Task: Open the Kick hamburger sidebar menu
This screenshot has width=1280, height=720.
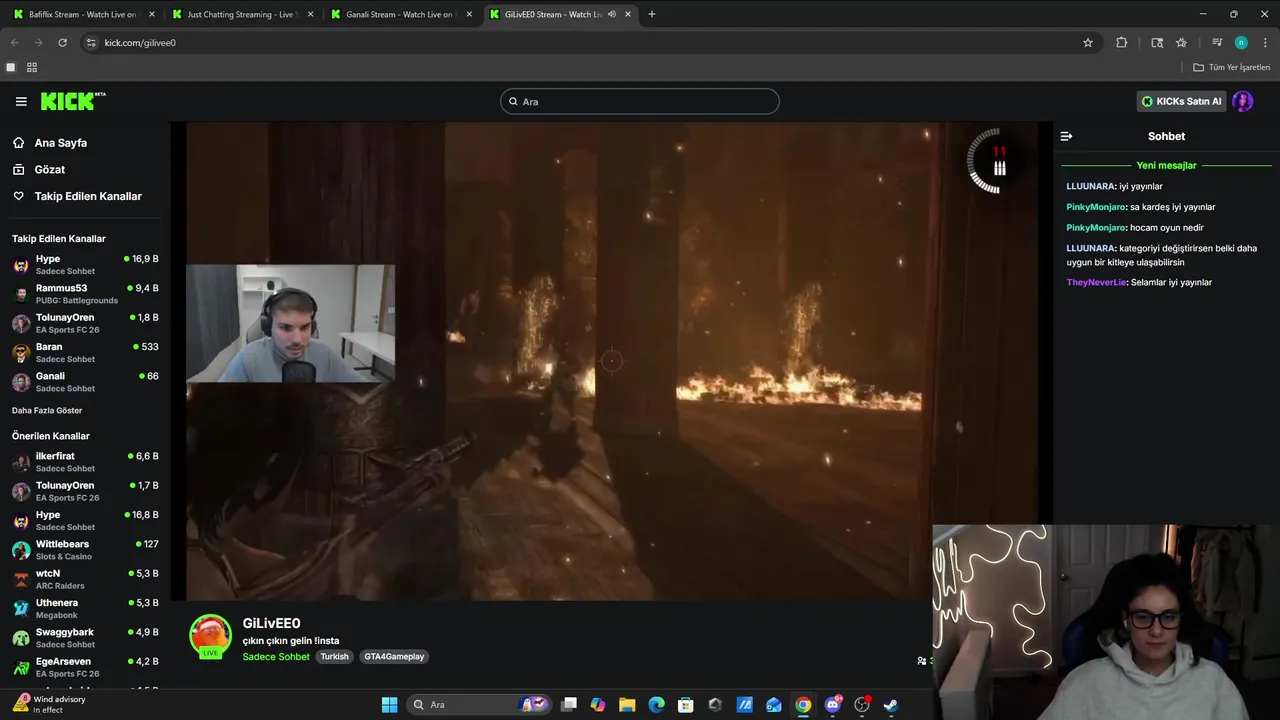Action: (21, 101)
